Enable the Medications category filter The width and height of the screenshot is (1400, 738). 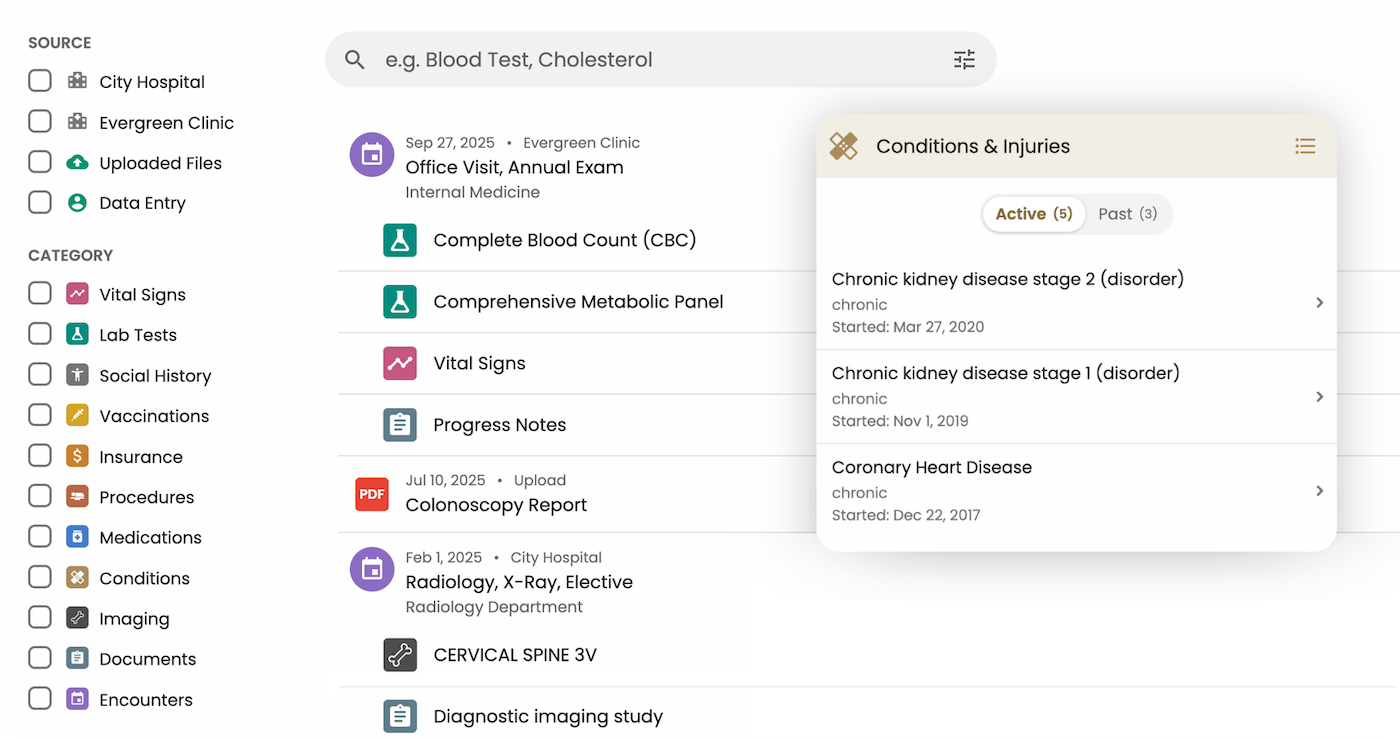click(40, 536)
